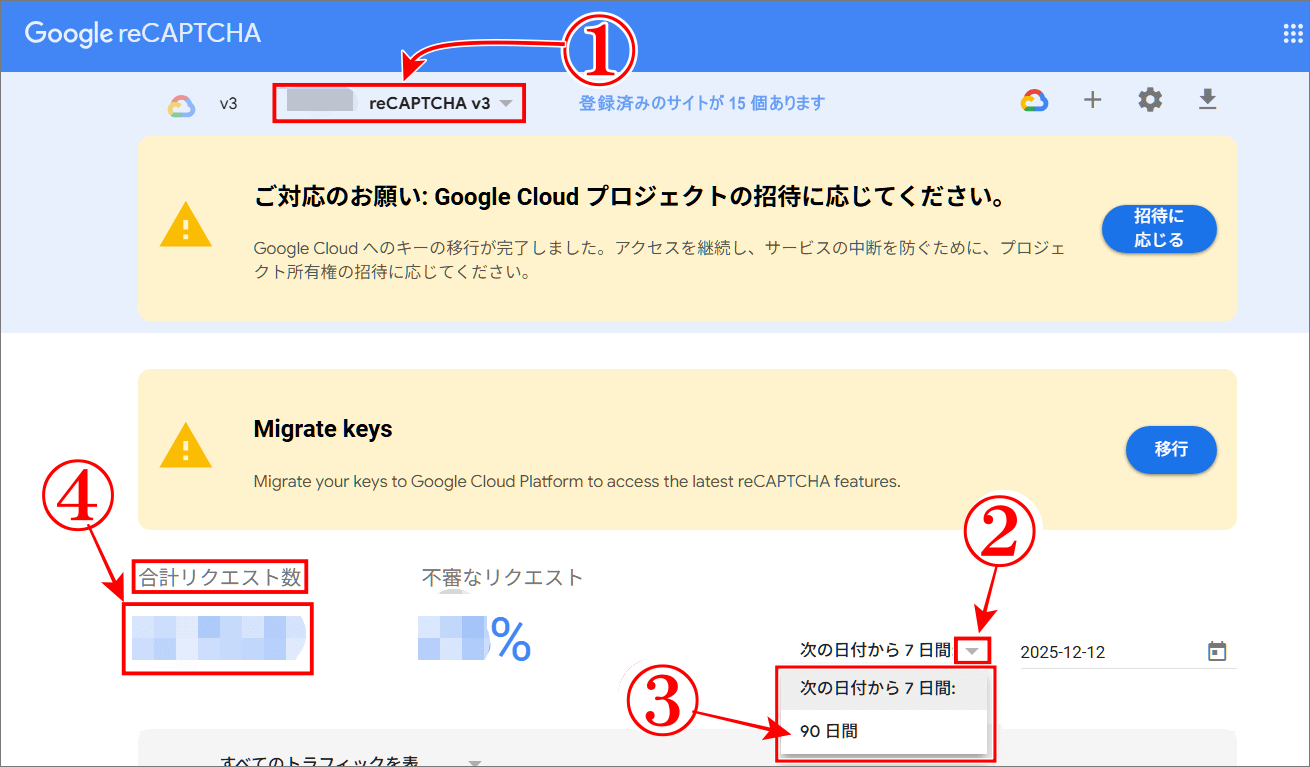Click the warning triangle on the invitation banner
This screenshot has width=1310, height=767.
pos(186,228)
